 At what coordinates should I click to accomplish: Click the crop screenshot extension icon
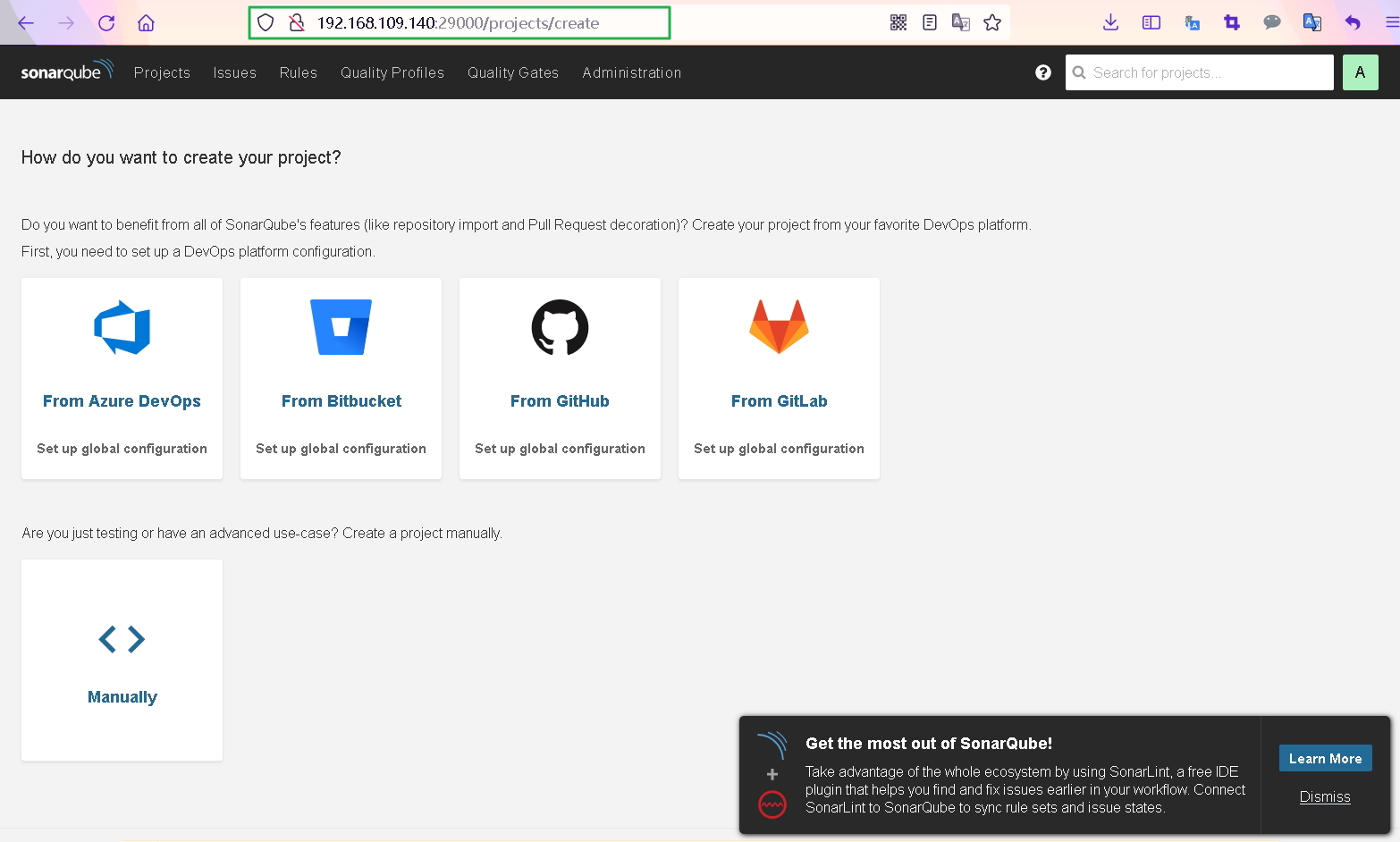click(x=1232, y=23)
